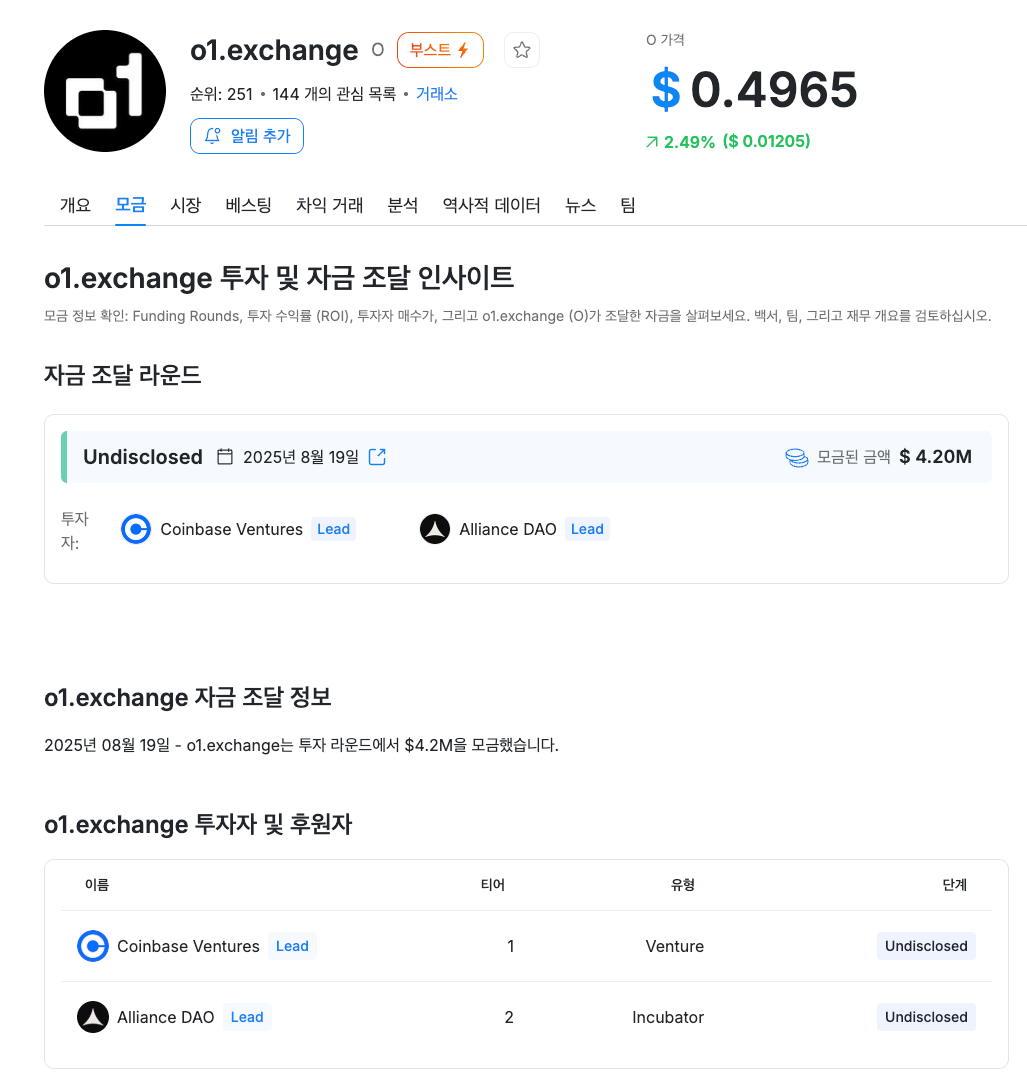Go to the 뉴스 tab
This screenshot has width=1027, height=1083.
580,205
